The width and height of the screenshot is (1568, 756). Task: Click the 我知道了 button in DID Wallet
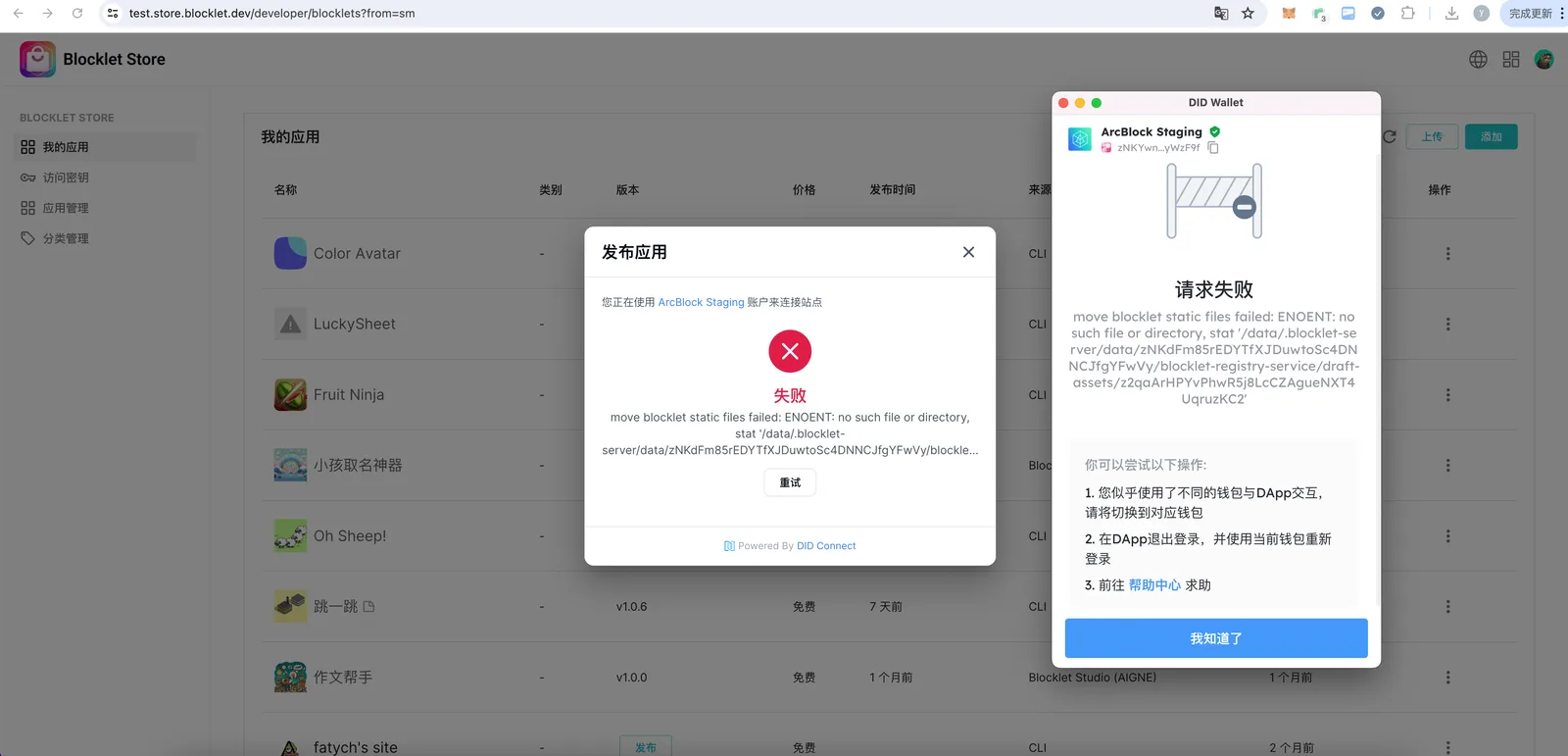pyautogui.click(x=1216, y=638)
